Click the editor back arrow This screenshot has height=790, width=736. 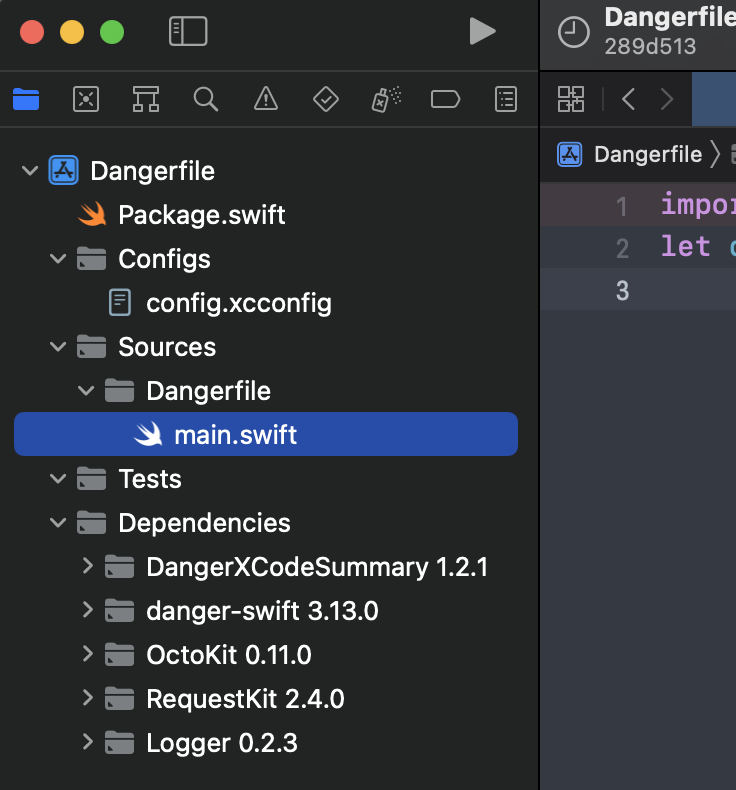628,99
